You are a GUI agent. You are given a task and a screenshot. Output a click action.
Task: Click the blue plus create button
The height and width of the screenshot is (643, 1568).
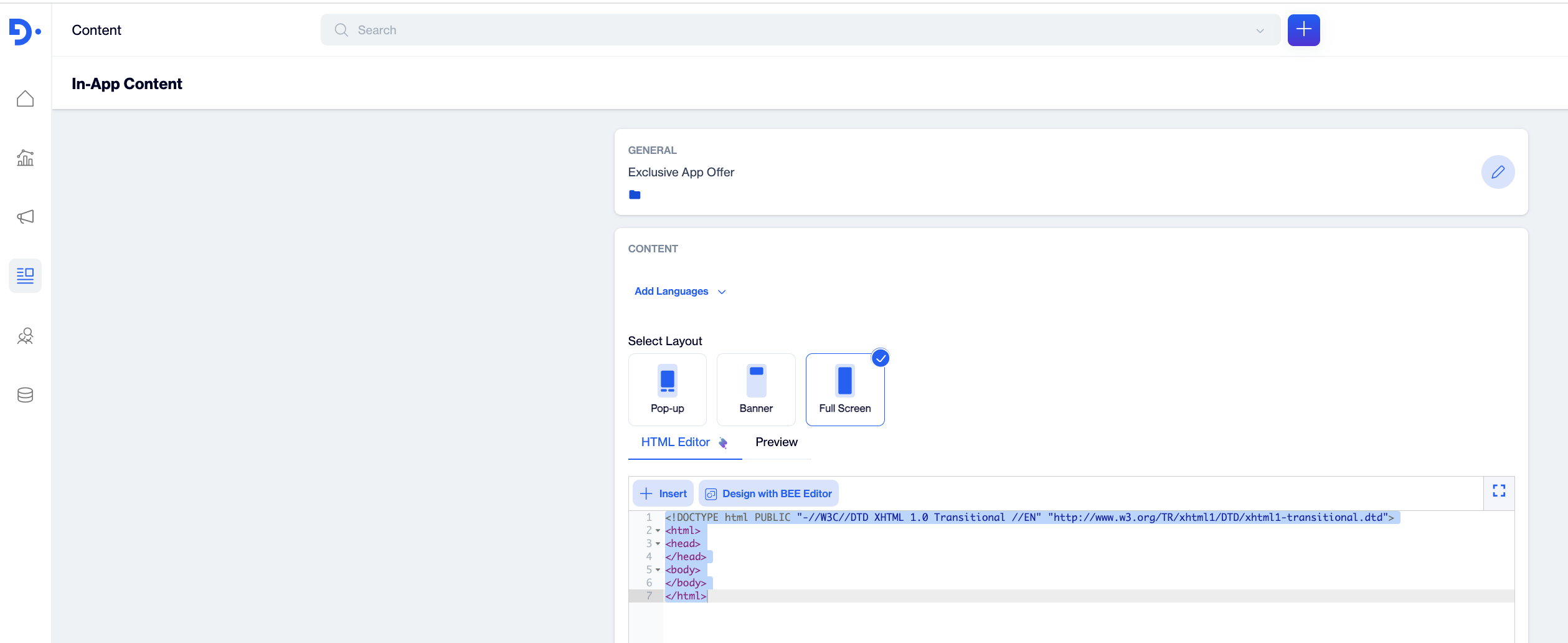[x=1303, y=30]
